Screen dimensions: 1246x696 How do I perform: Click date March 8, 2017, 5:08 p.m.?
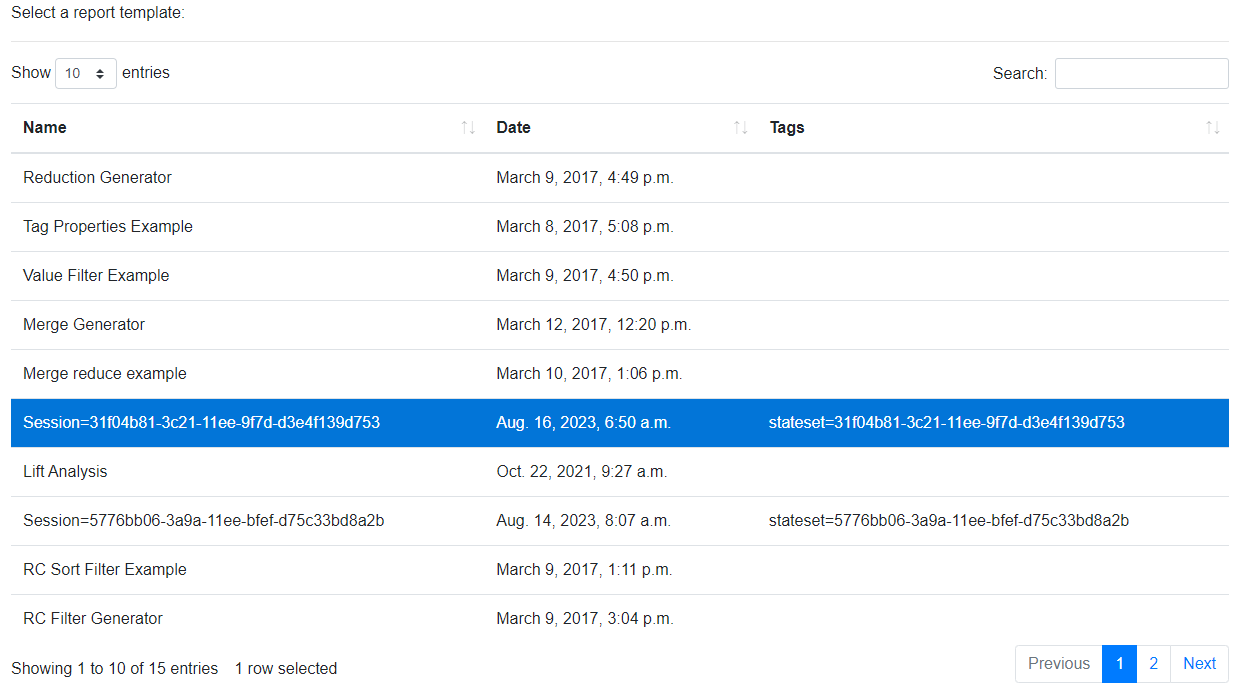pos(585,227)
